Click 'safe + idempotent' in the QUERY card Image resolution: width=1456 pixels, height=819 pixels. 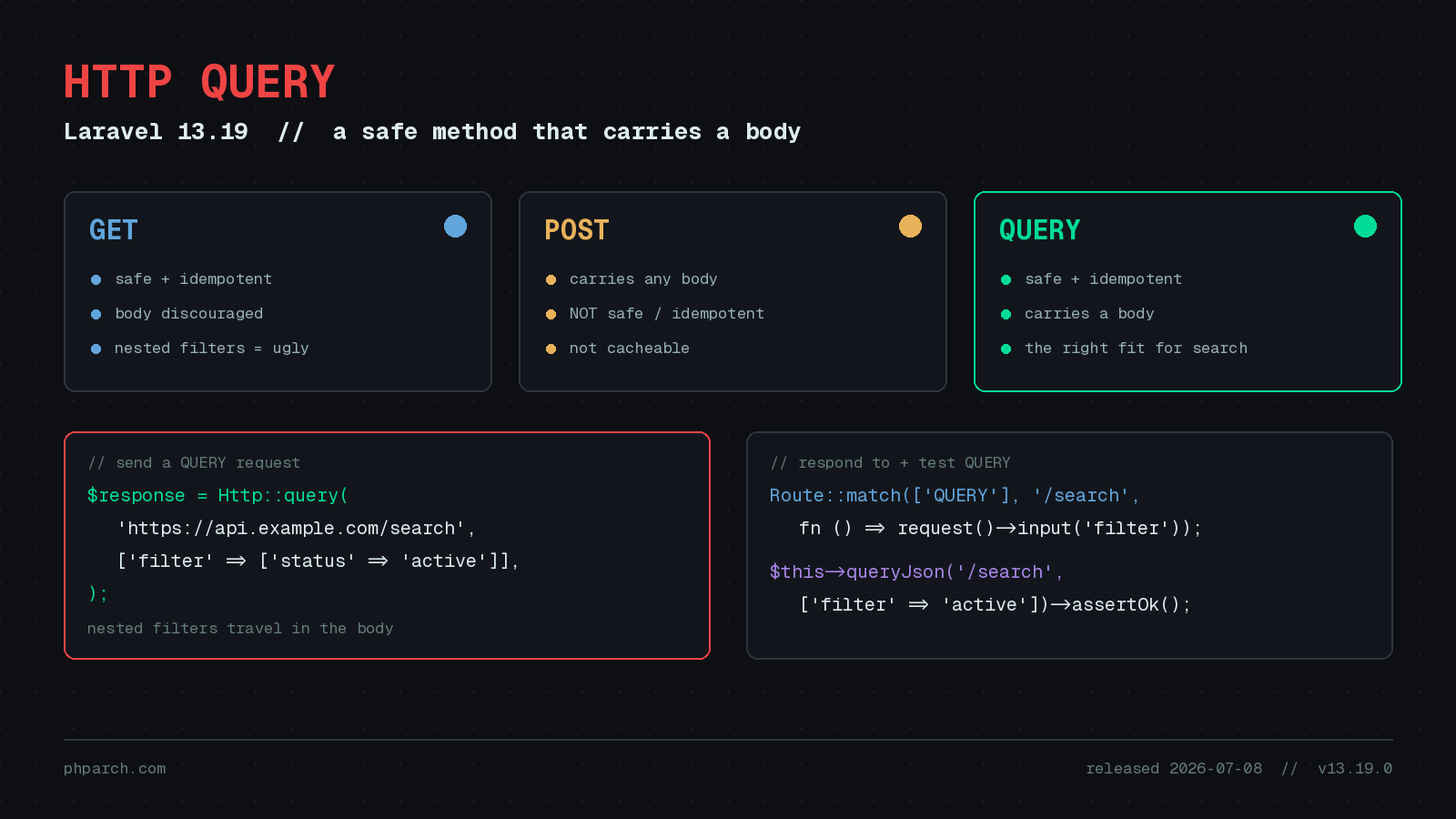point(1103,279)
